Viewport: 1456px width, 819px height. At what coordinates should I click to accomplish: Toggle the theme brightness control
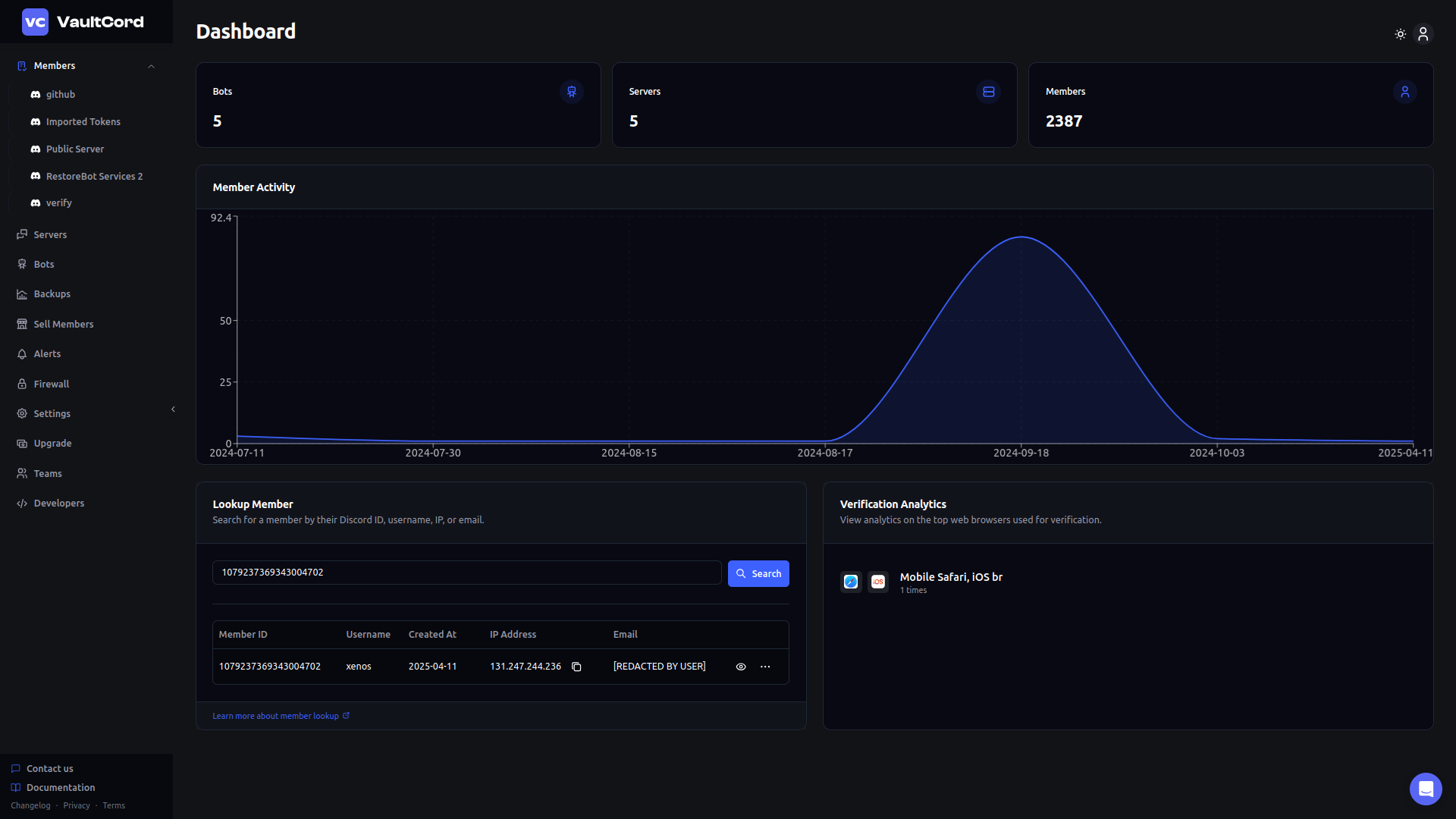tap(1400, 34)
